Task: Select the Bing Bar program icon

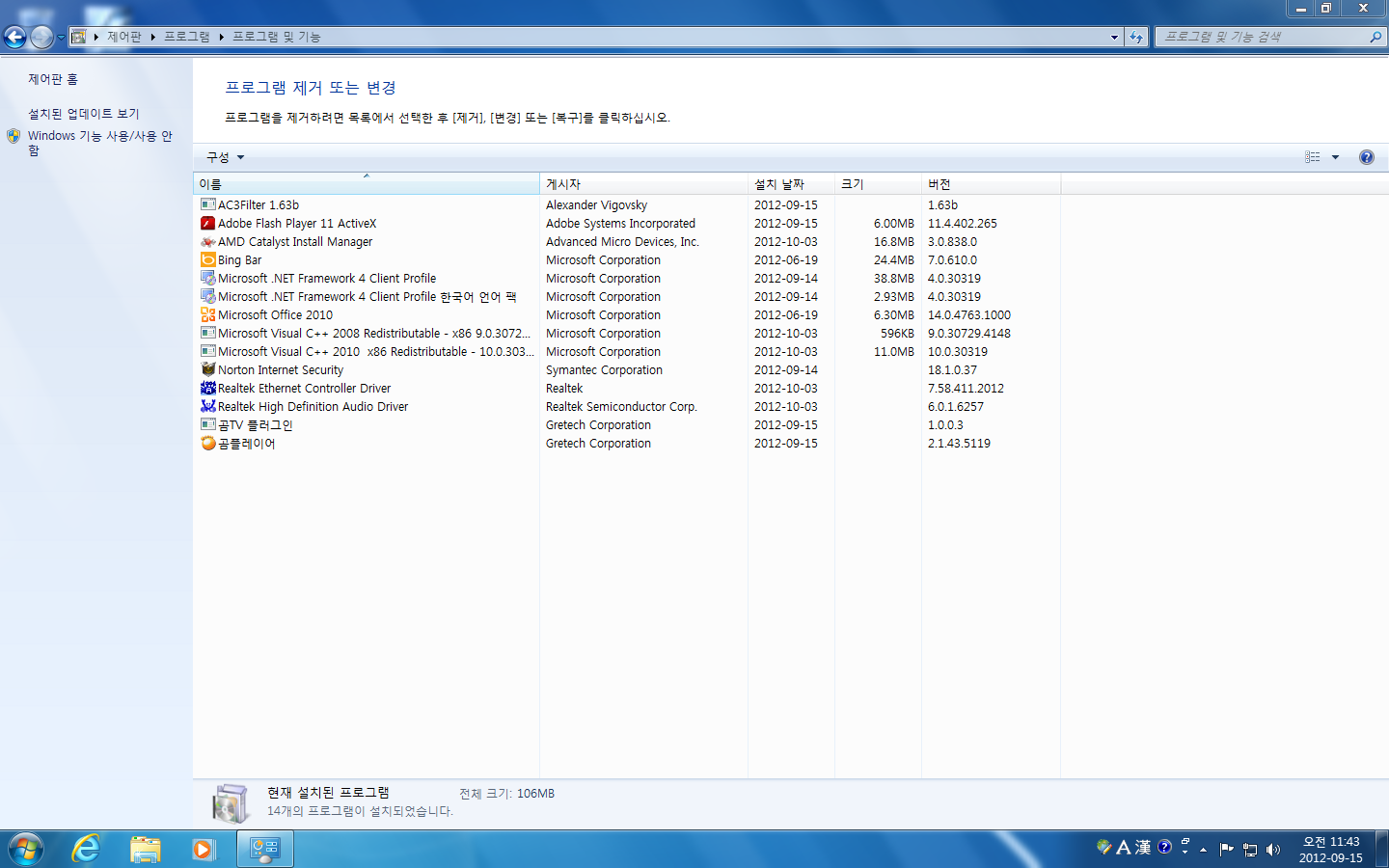Action: pyautogui.click(x=207, y=259)
